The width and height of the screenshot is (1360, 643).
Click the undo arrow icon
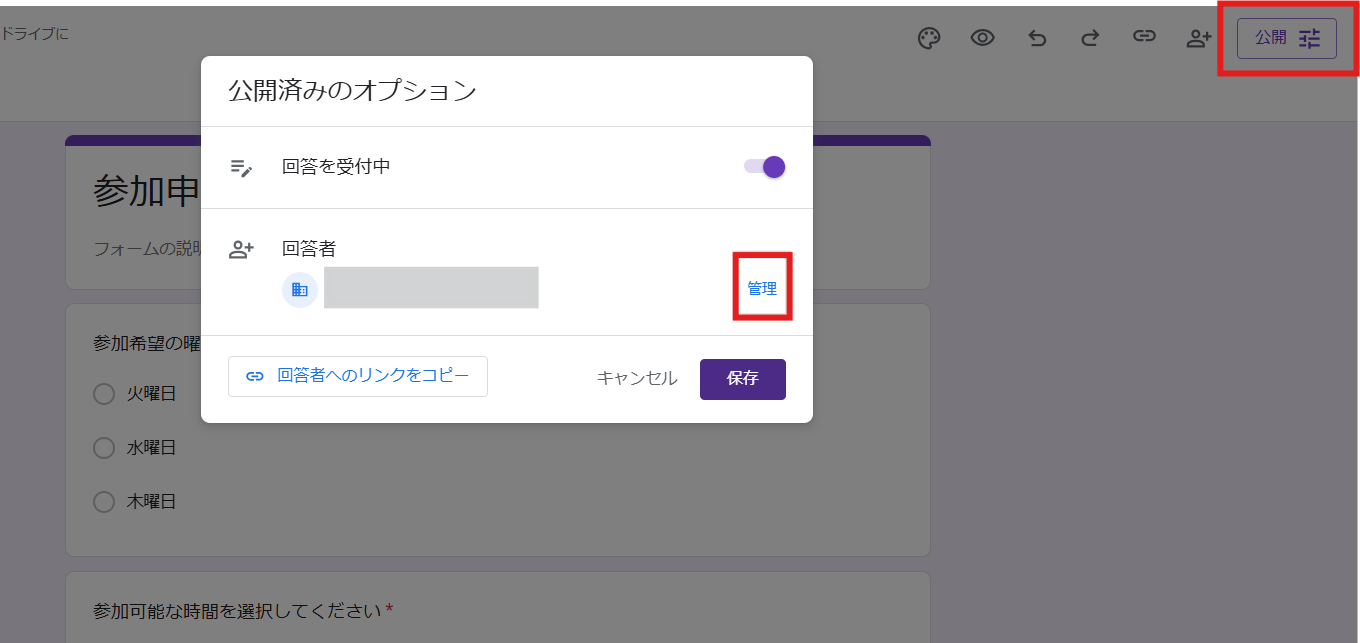[x=1037, y=38]
